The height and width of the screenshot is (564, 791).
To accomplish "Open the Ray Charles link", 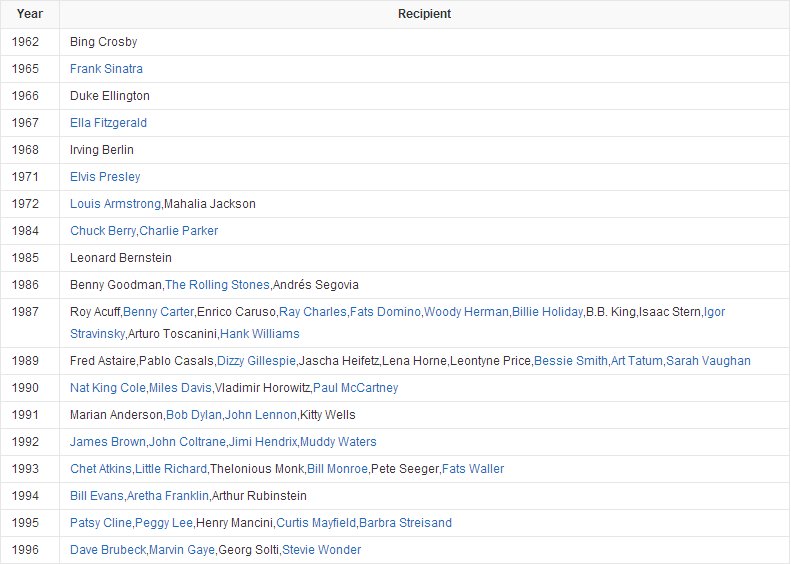I will 313,312.
